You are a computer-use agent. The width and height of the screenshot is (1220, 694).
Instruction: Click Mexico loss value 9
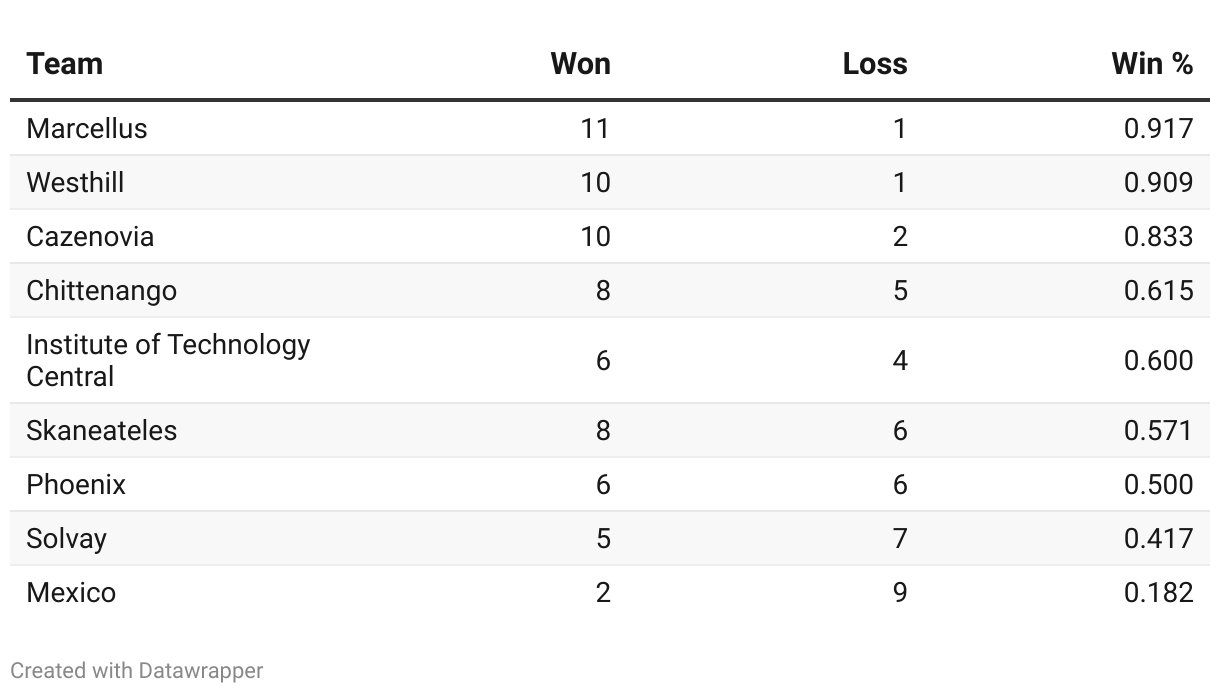coord(900,592)
